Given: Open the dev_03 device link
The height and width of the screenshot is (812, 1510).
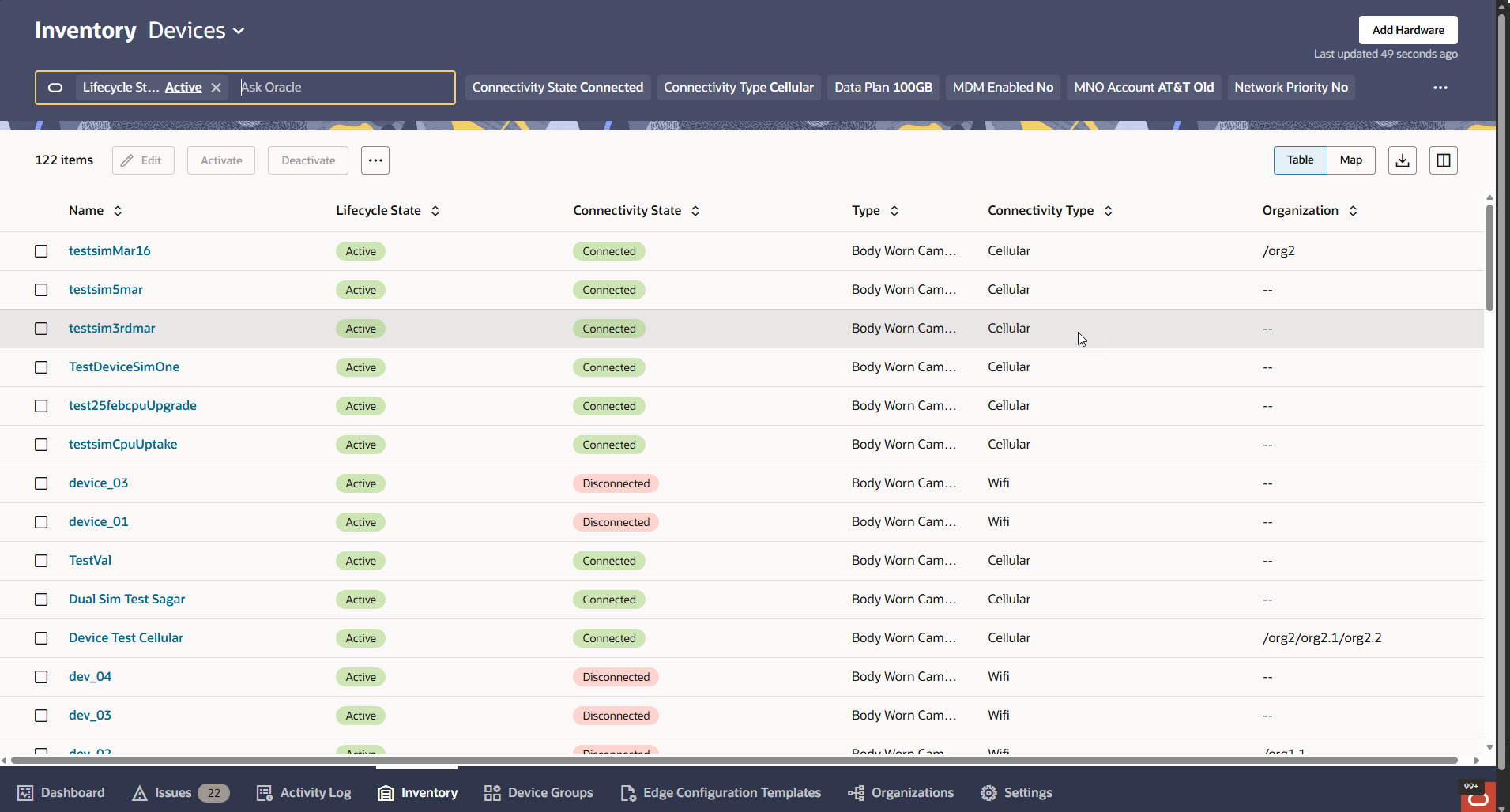Looking at the screenshot, I should pos(90,716).
